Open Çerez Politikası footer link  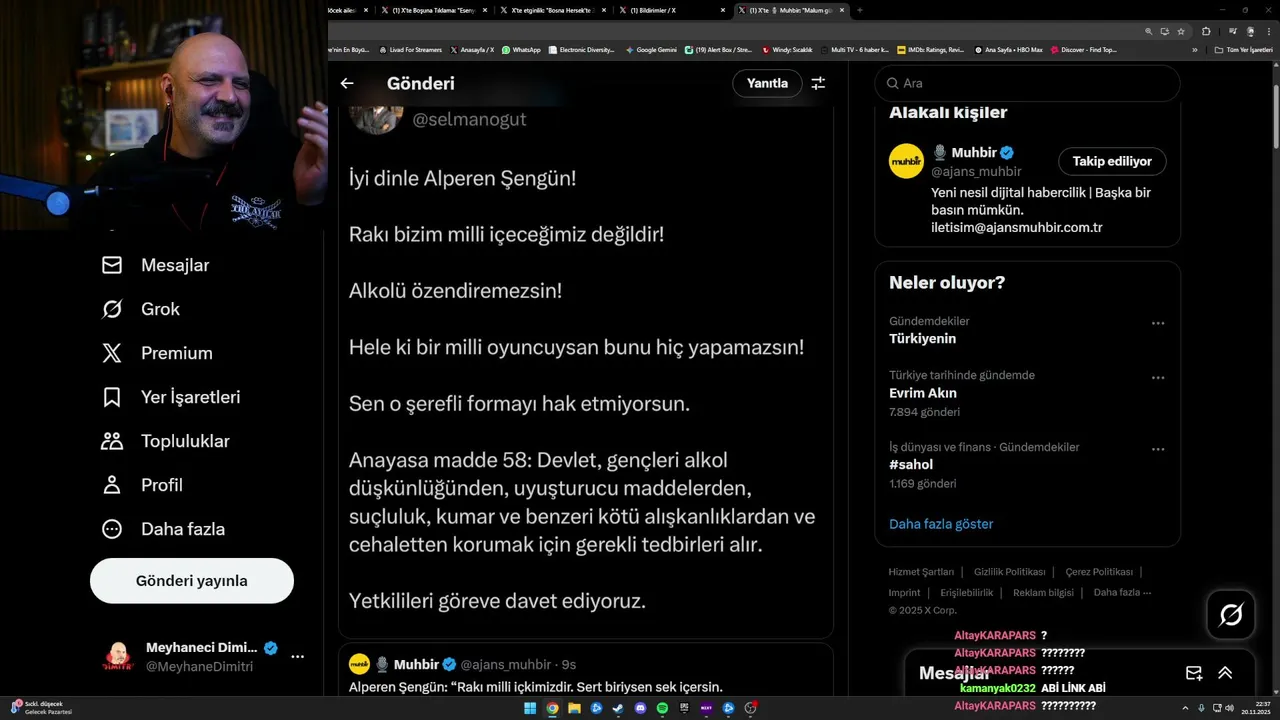1099,572
